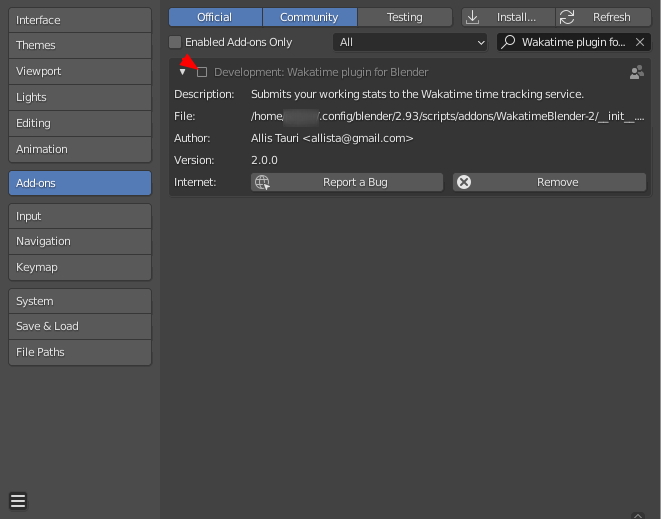The image size is (661, 519).
Task: Open the Keymap preferences section
Action: pyautogui.click(x=80, y=267)
